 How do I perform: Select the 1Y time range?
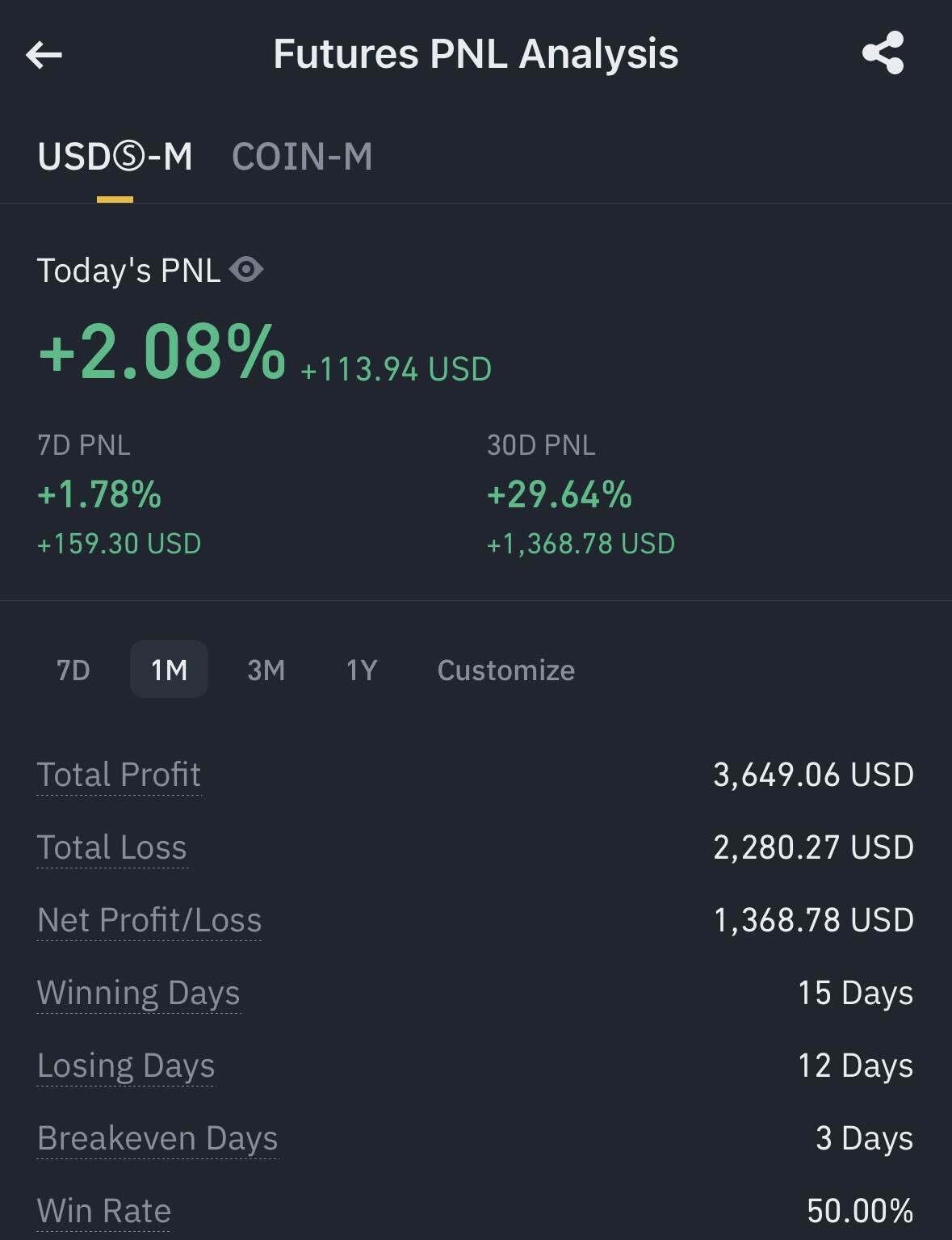point(361,670)
